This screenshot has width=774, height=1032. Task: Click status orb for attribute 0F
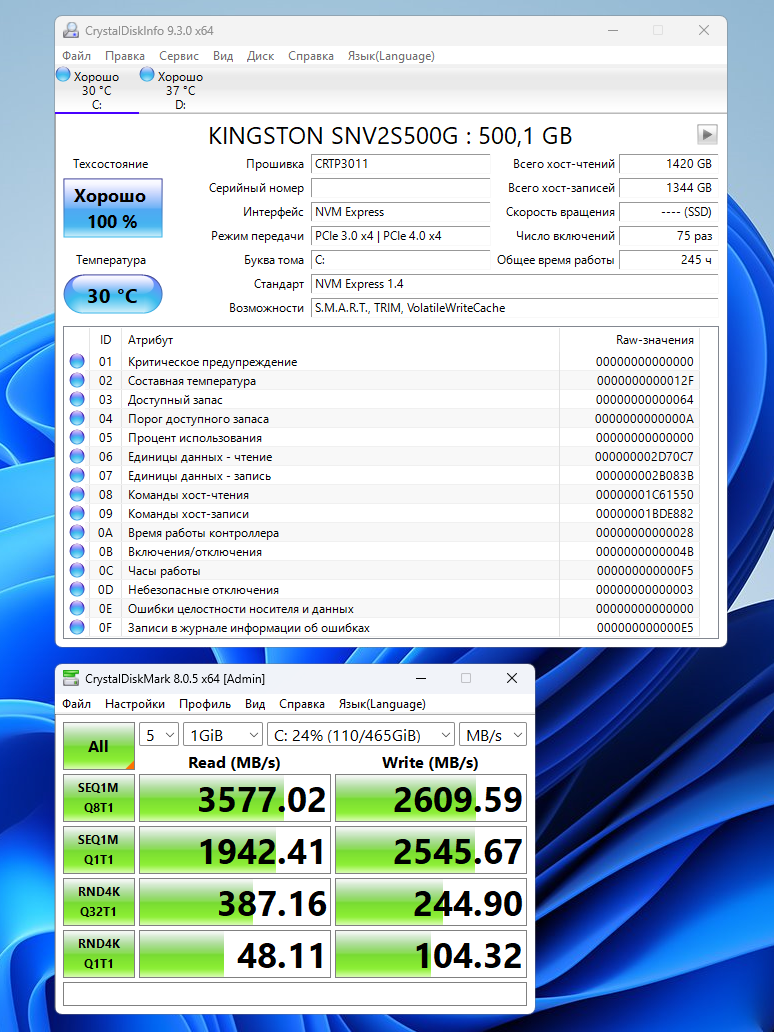click(x=77, y=628)
